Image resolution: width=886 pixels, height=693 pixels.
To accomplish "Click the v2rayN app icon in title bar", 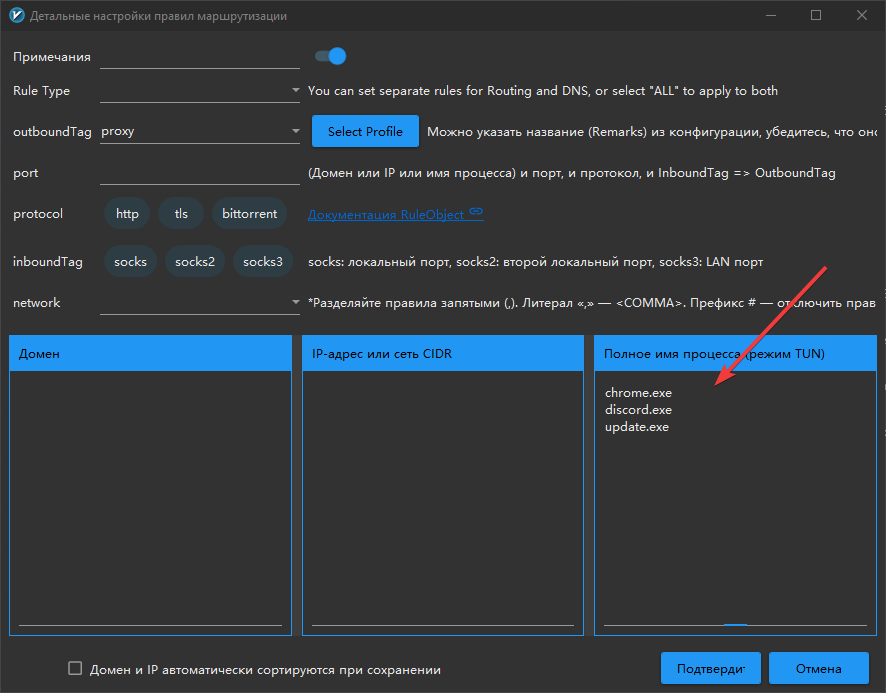I will (x=16, y=15).
